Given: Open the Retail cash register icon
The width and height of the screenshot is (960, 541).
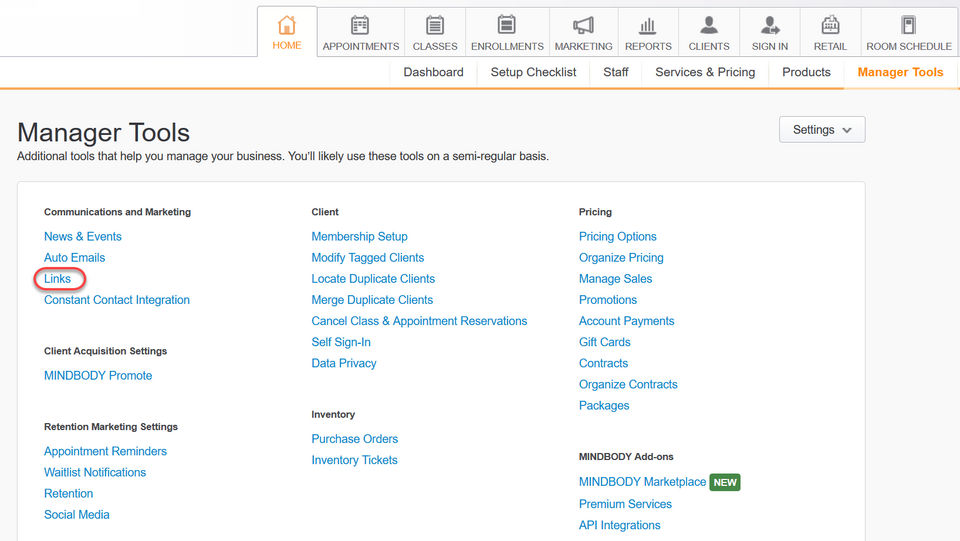Looking at the screenshot, I should pyautogui.click(x=830, y=26).
